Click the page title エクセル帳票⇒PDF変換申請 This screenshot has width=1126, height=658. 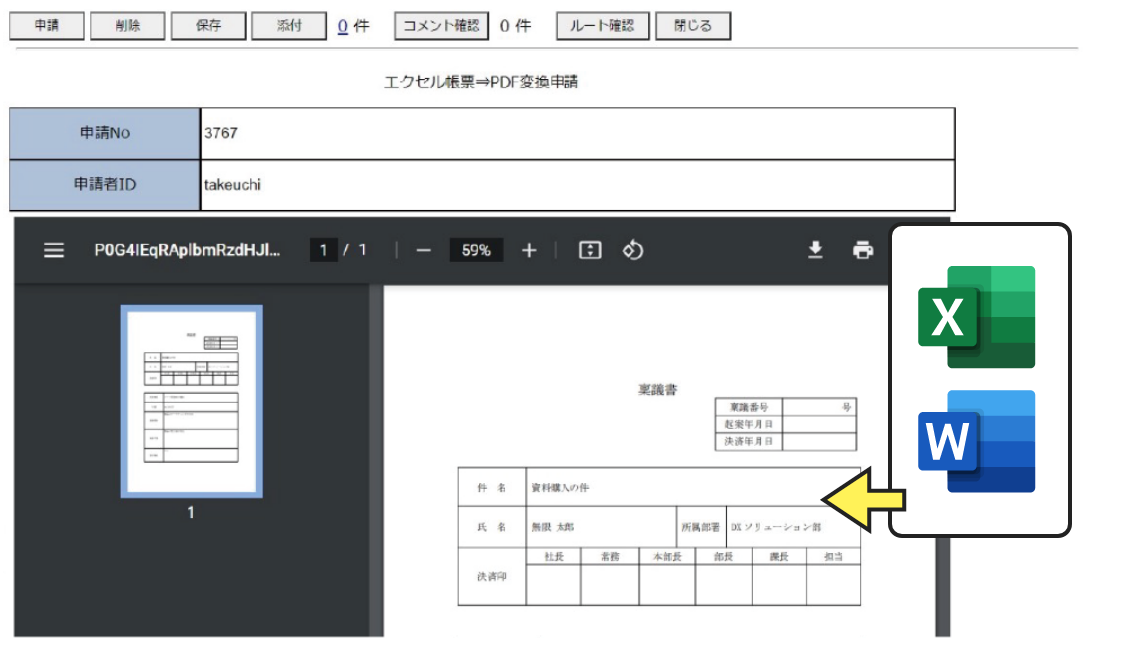click(481, 82)
